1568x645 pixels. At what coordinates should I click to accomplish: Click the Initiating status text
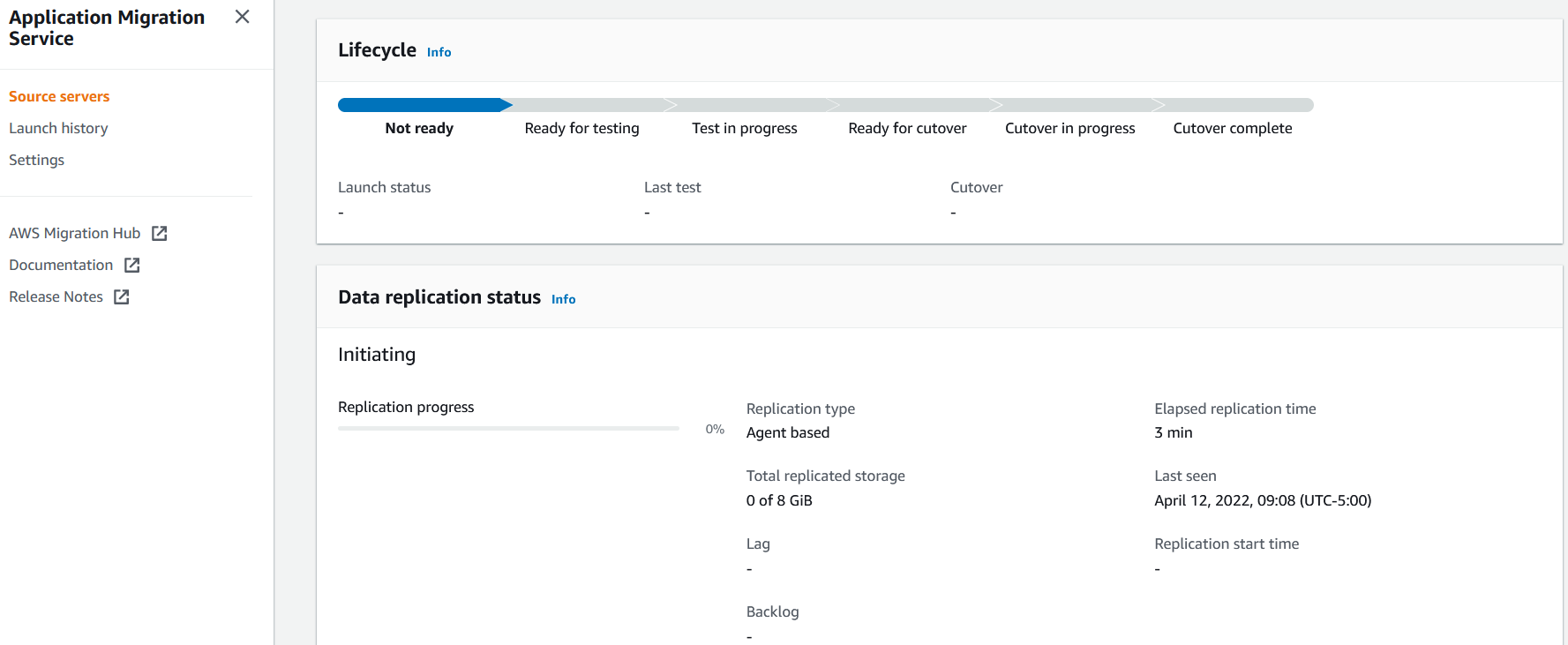(x=377, y=355)
